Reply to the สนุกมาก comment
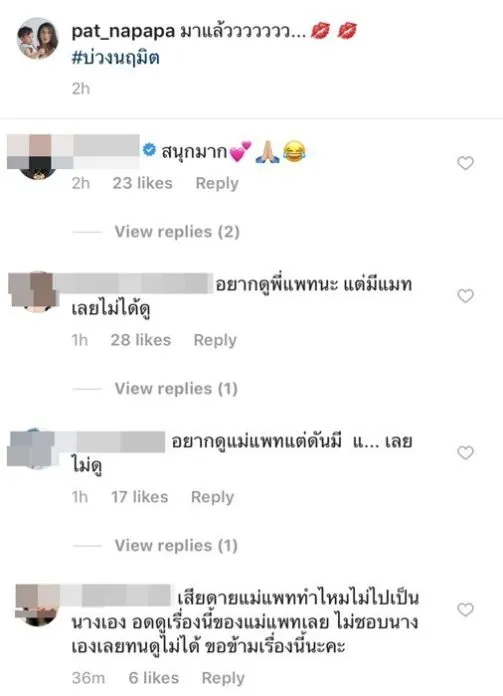Image resolution: width=503 pixels, height=696 pixels. pos(217,183)
